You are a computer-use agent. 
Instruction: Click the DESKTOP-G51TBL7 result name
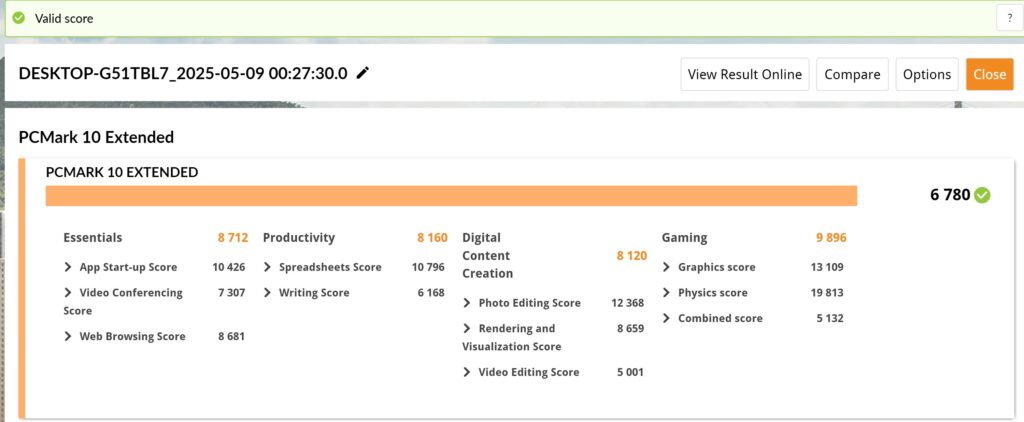click(x=183, y=73)
